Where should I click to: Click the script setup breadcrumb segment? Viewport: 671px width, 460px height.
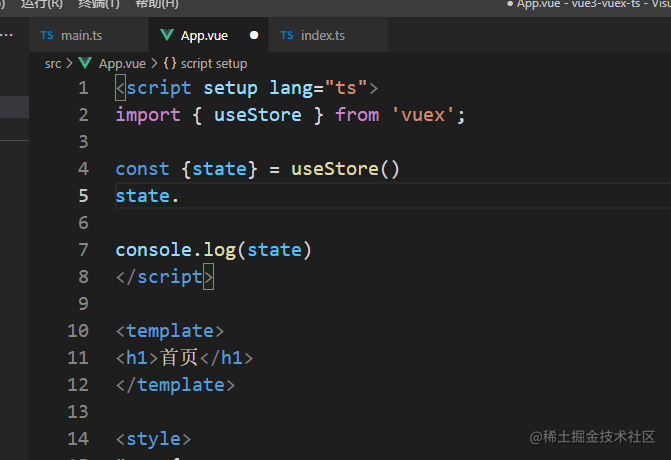[214, 64]
